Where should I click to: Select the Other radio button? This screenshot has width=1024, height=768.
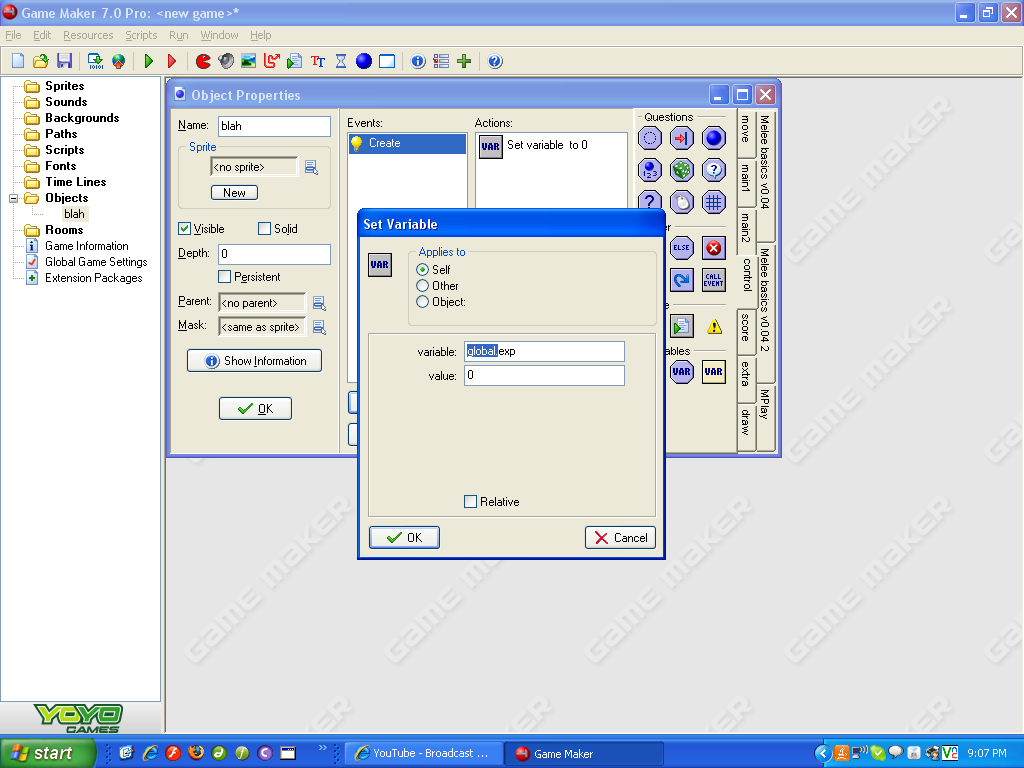[x=423, y=286]
